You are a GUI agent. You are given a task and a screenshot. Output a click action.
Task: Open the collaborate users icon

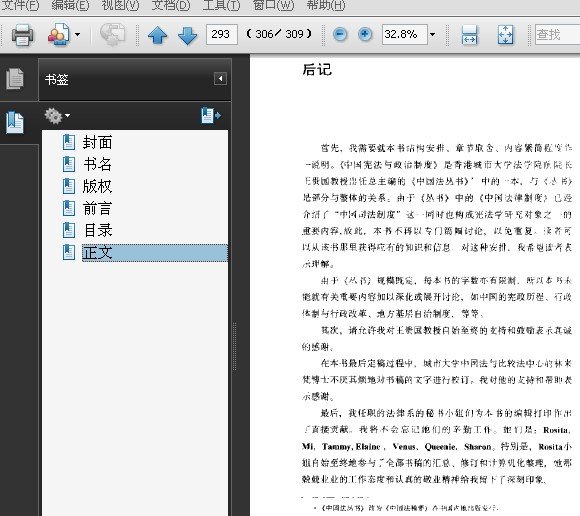tap(58, 34)
